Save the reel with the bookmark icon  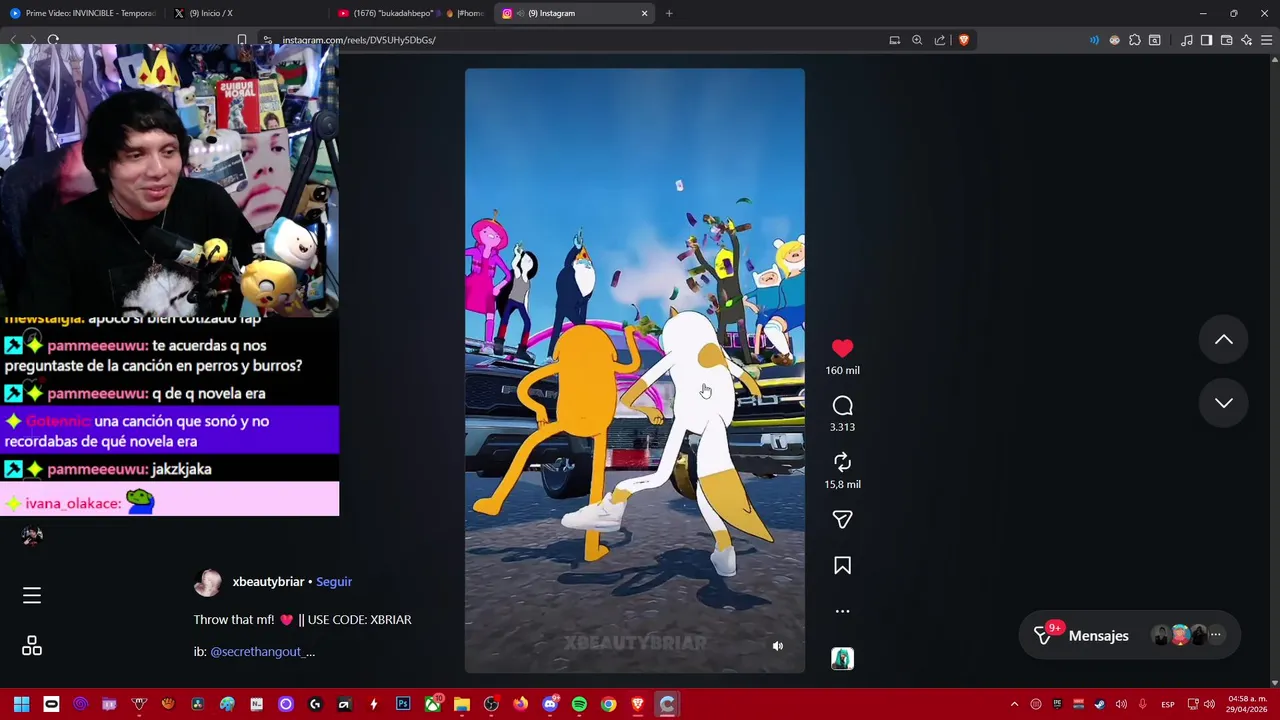(842, 566)
